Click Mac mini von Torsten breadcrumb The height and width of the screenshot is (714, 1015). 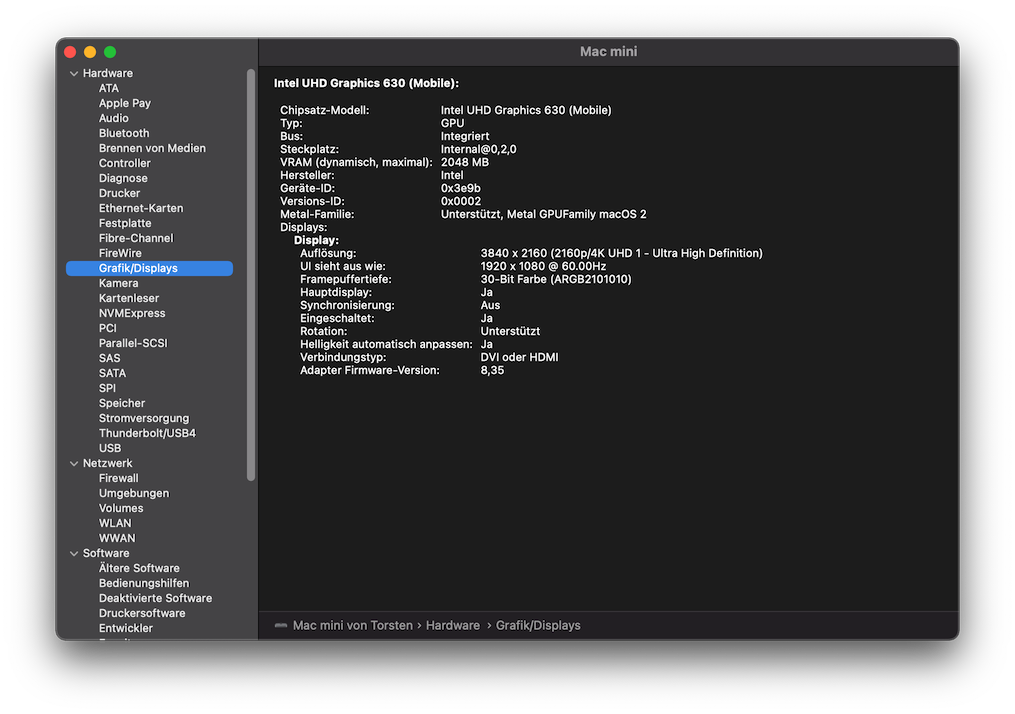[352, 626]
